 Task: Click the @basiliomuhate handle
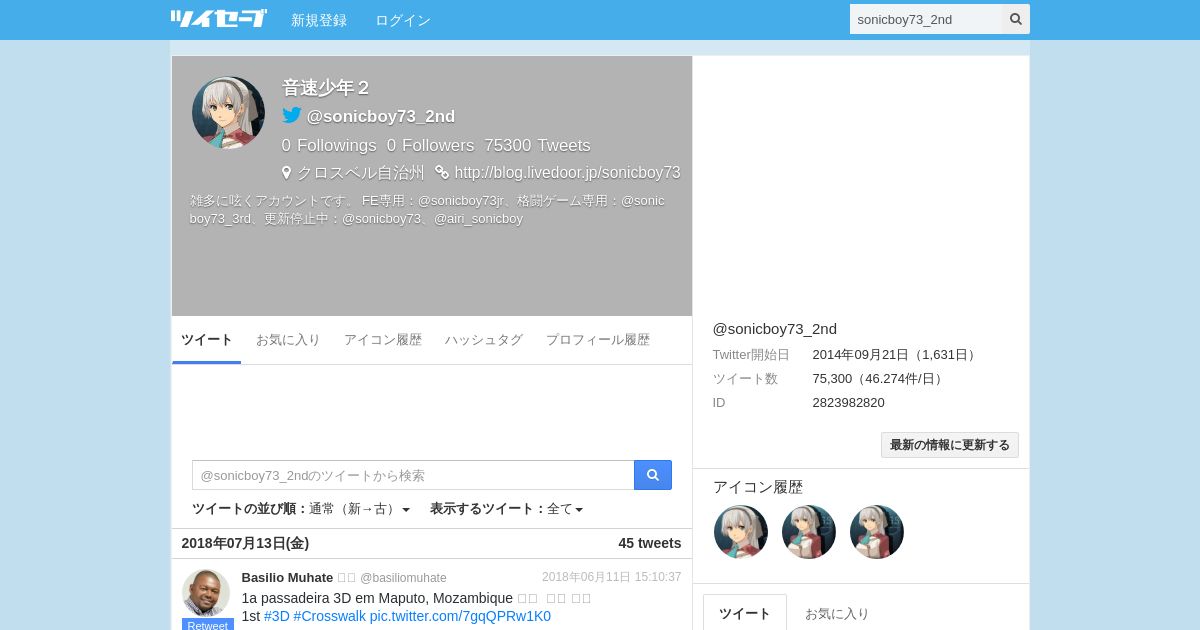coord(403,578)
